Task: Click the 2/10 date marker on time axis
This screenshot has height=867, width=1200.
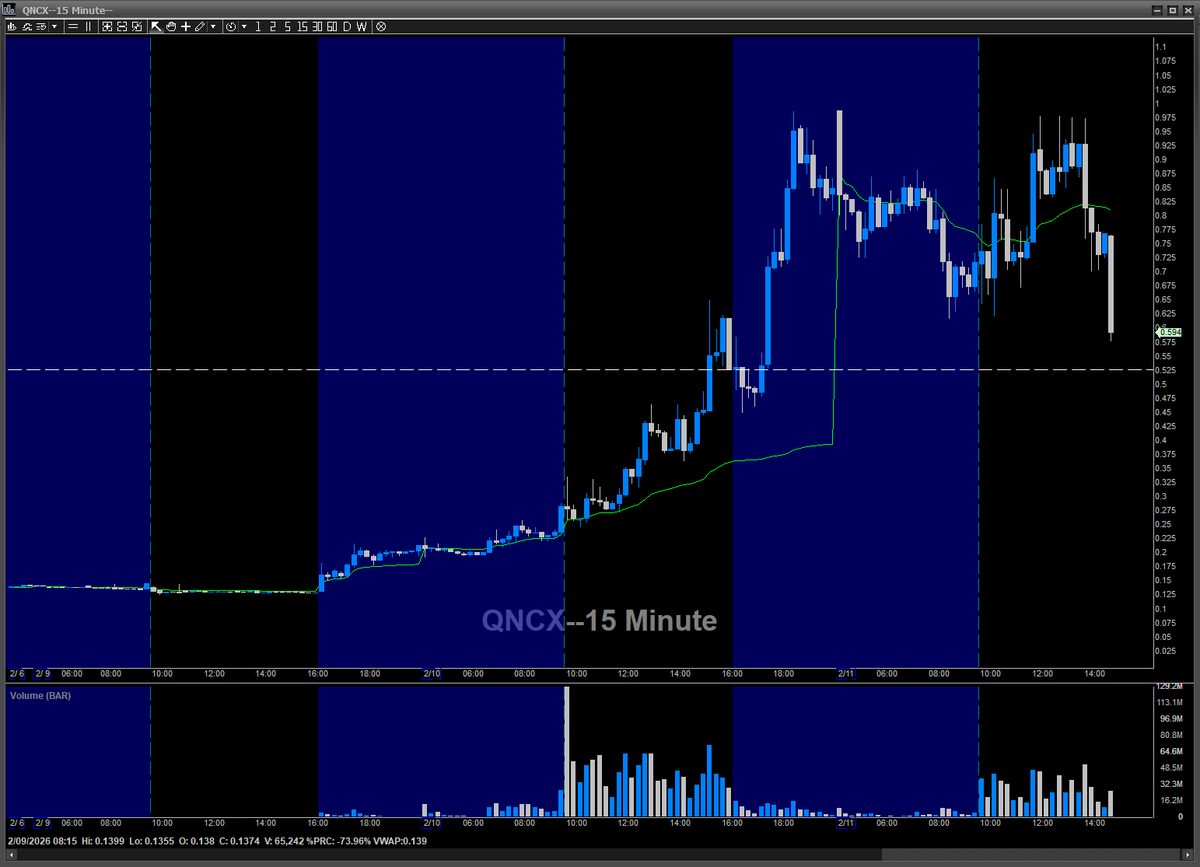Action: tap(432, 674)
